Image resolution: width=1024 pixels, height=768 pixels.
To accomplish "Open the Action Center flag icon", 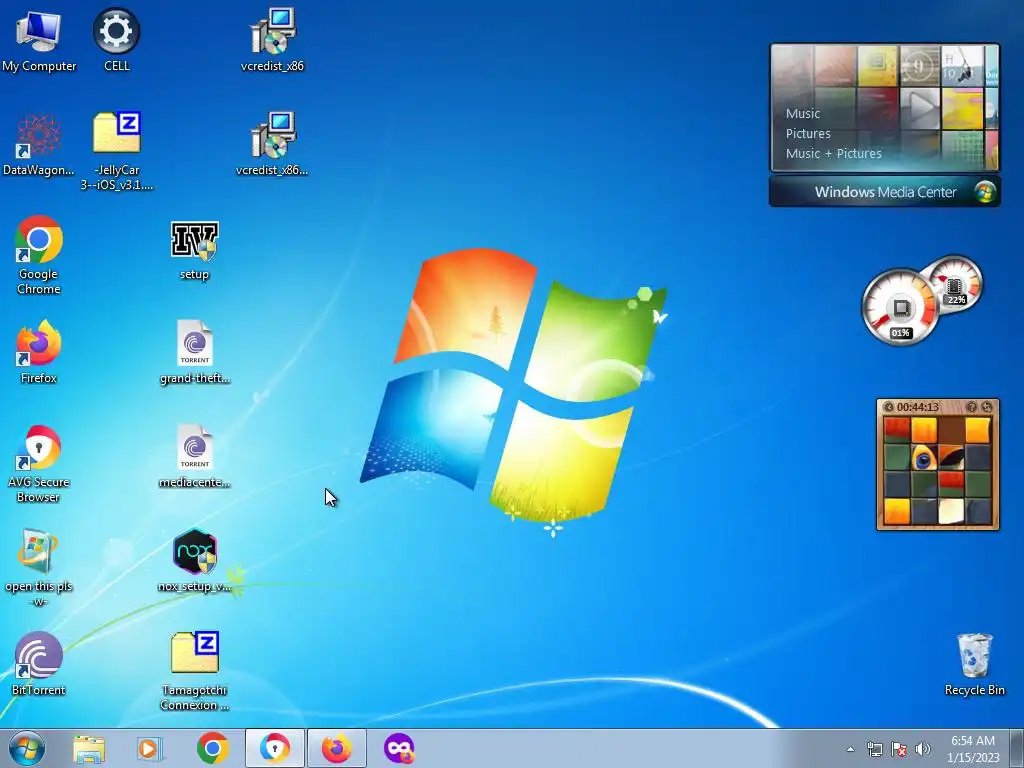I will [899, 749].
